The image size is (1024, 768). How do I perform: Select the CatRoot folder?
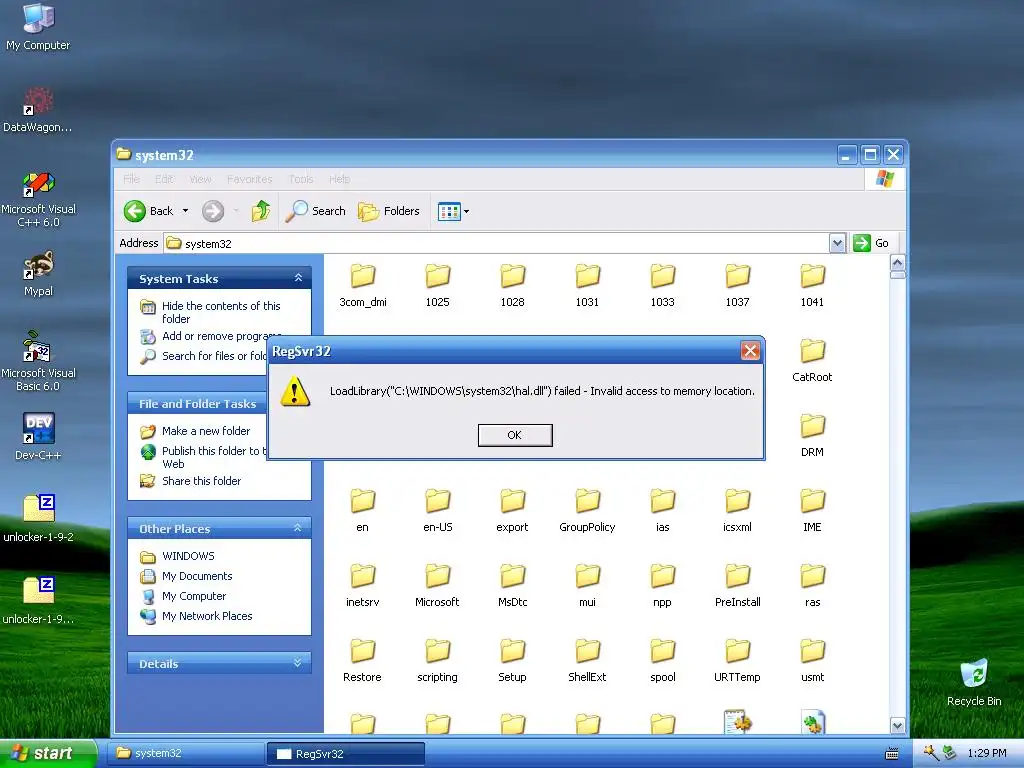812,360
